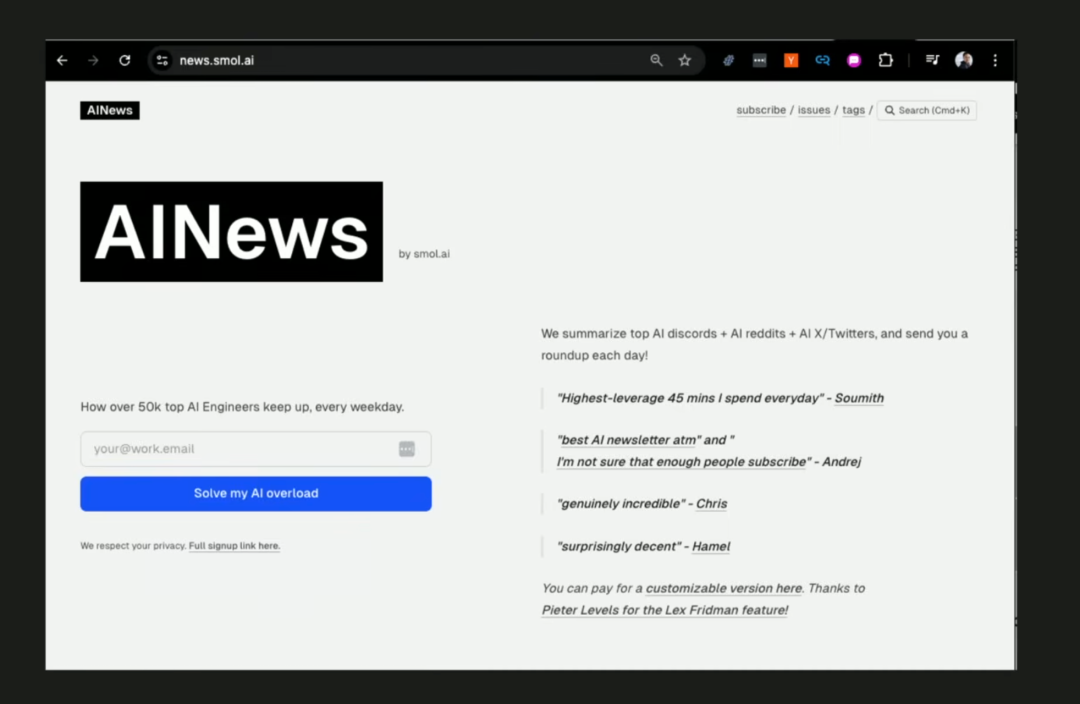1080x704 pixels.
Task: Open the dark three-dot extension icon
Action: coord(759,61)
